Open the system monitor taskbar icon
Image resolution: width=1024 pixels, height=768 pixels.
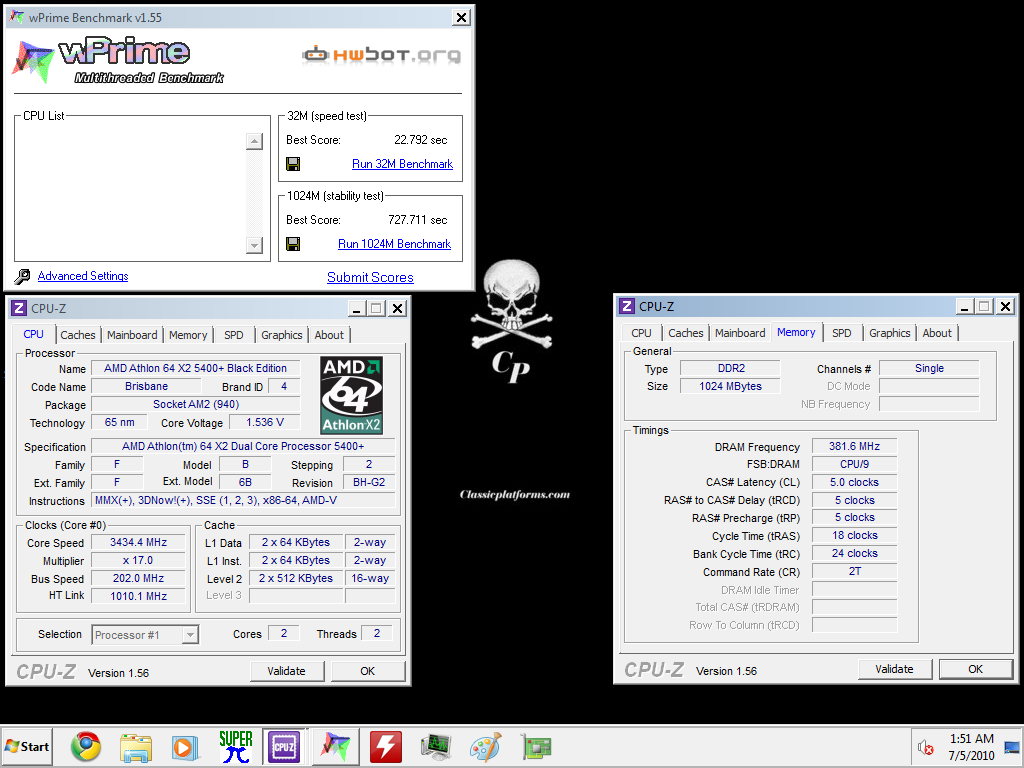coord(436,747)
